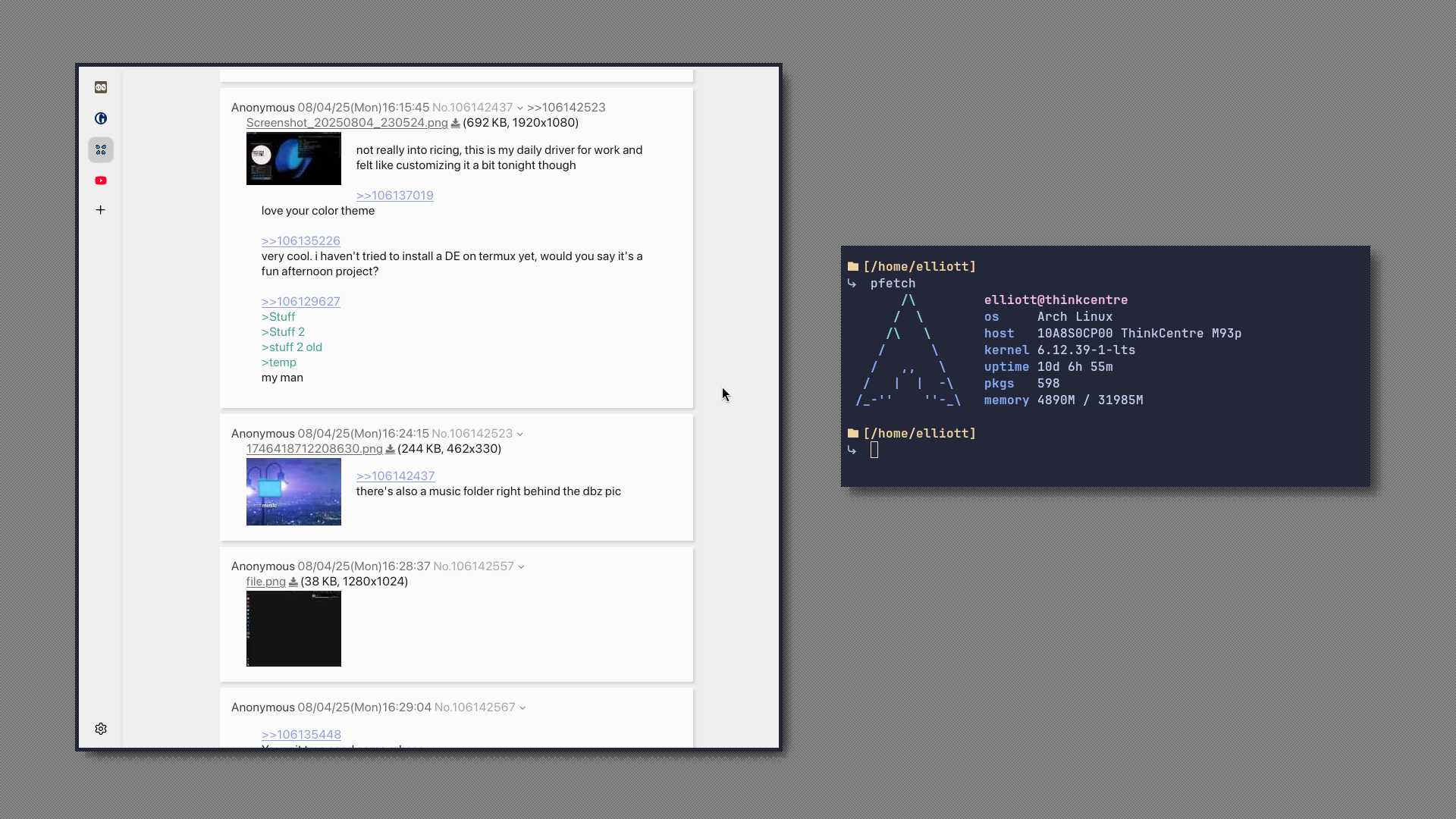This screenshot has width=1456, height=819.
Task: Follow quote link >>106129627
Action: [300, 302]
